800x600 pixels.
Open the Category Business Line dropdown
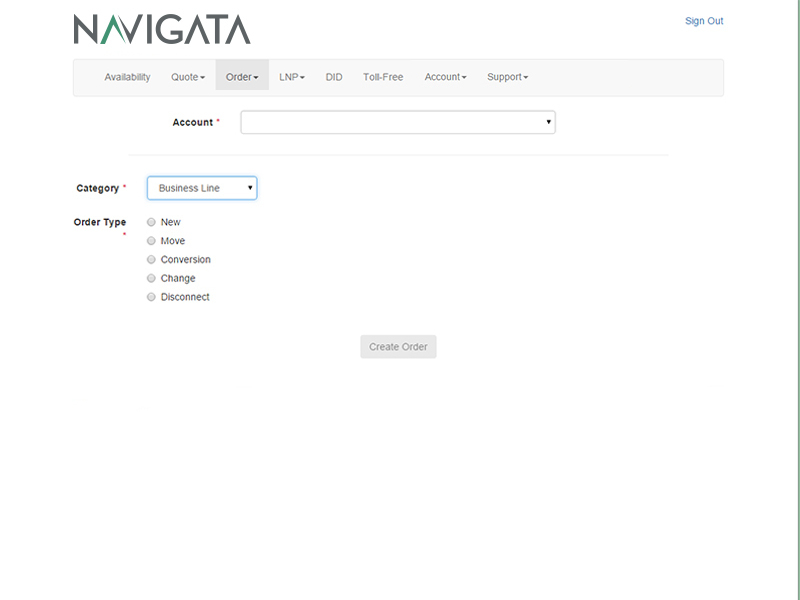point(202,188)
